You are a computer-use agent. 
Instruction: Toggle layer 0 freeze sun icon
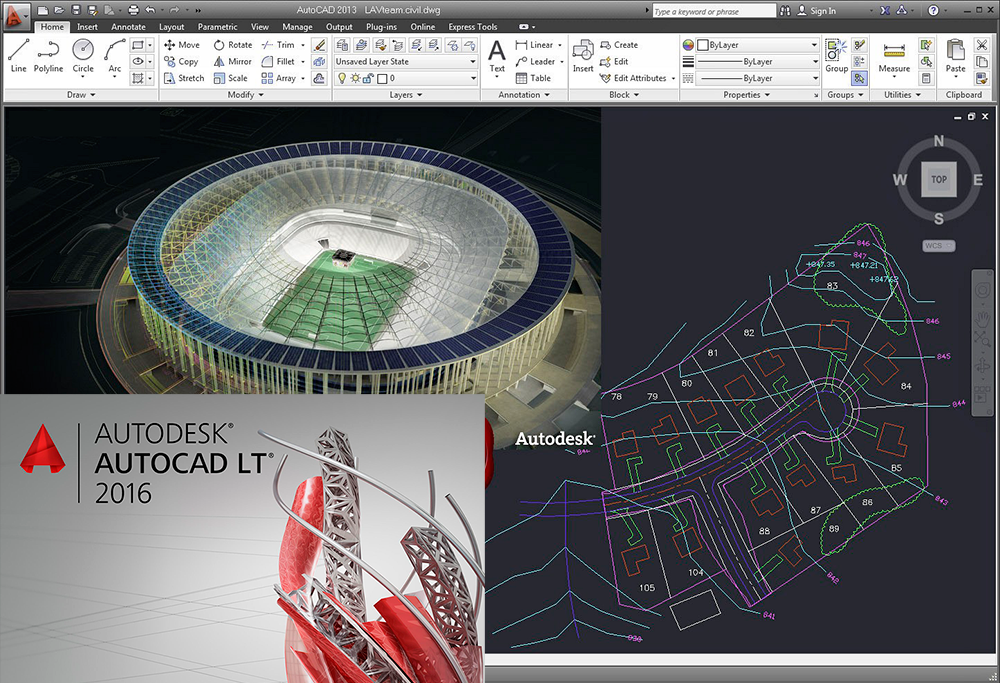355,78
